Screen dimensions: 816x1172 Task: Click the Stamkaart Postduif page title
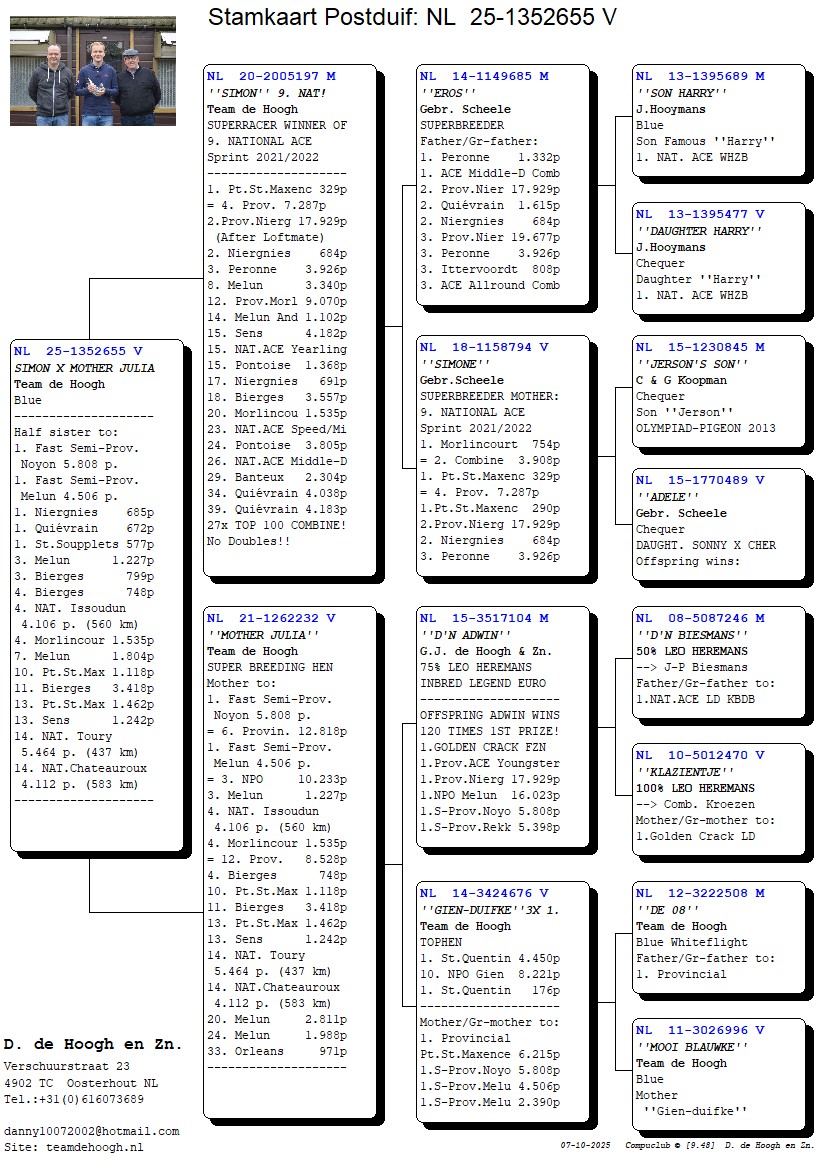click(x=412, y=17)
